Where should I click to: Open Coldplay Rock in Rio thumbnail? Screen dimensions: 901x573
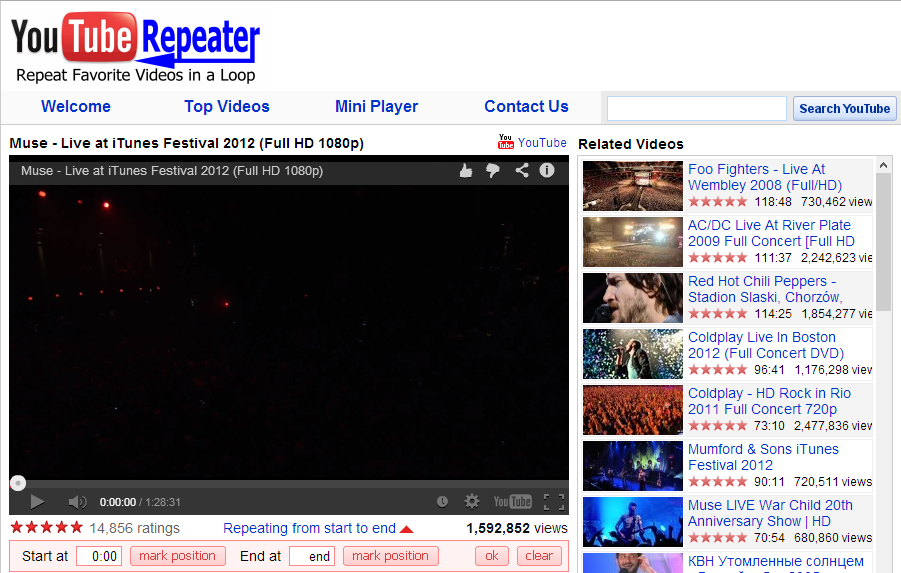633,410
